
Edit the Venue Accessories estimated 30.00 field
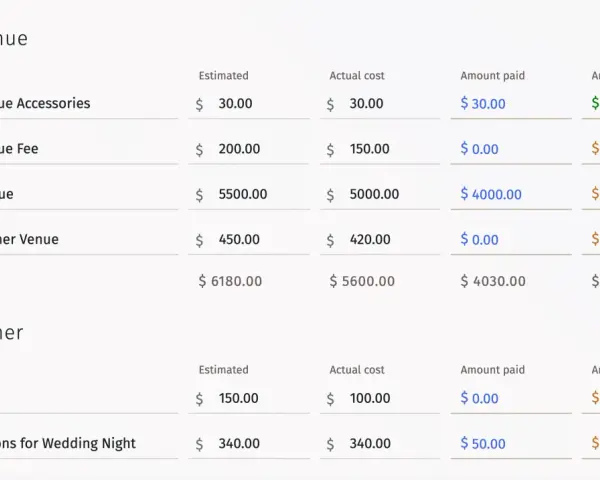[x=249, y=104]
